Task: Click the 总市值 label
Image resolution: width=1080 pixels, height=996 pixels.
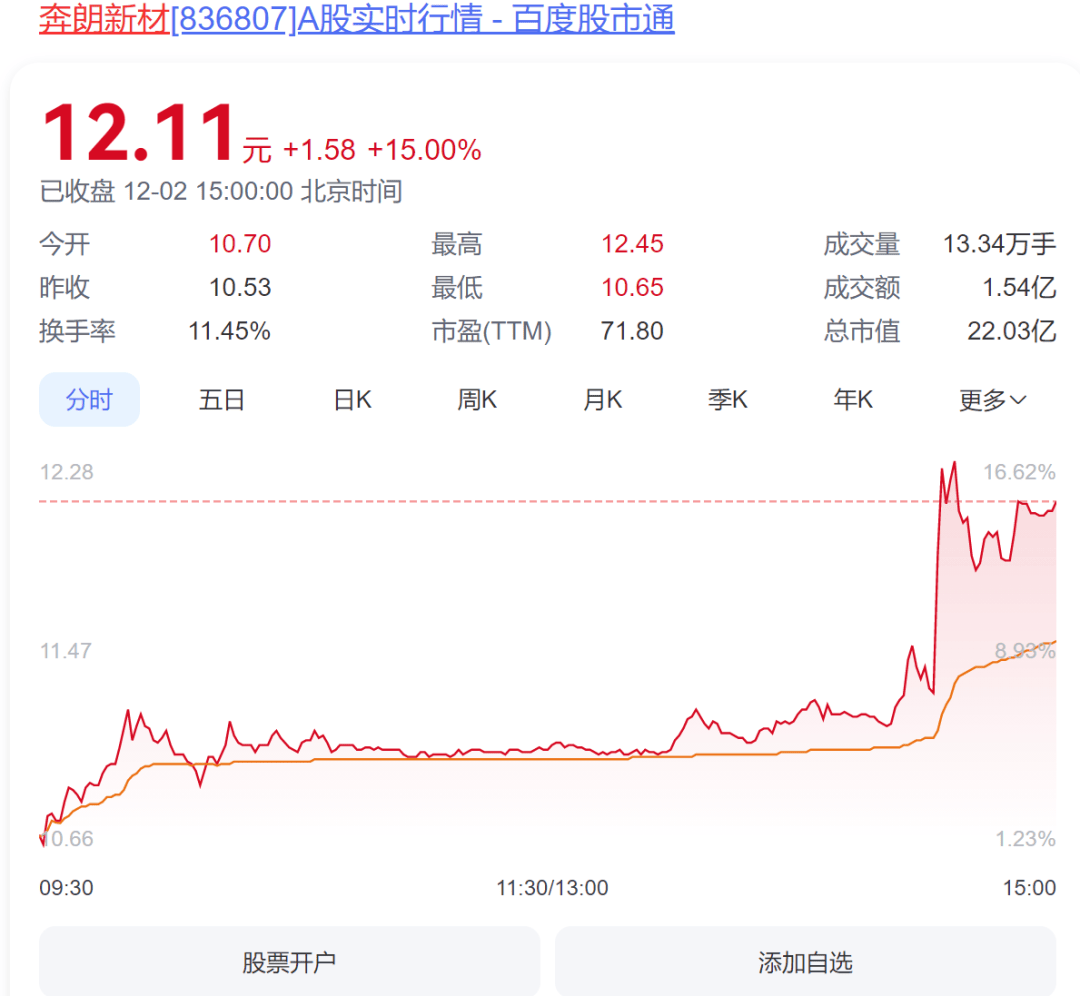Action: coord(862,331)
